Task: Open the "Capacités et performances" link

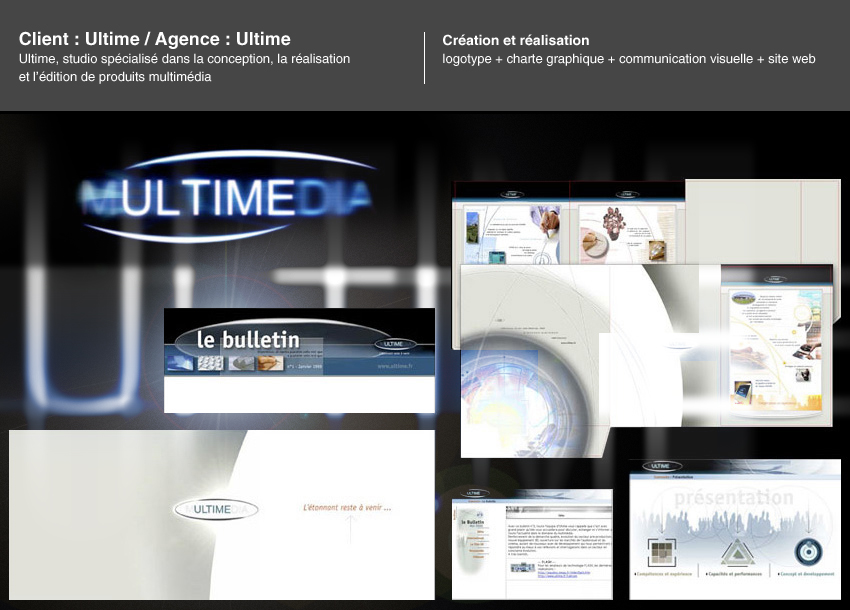Action: coord(735,574)
